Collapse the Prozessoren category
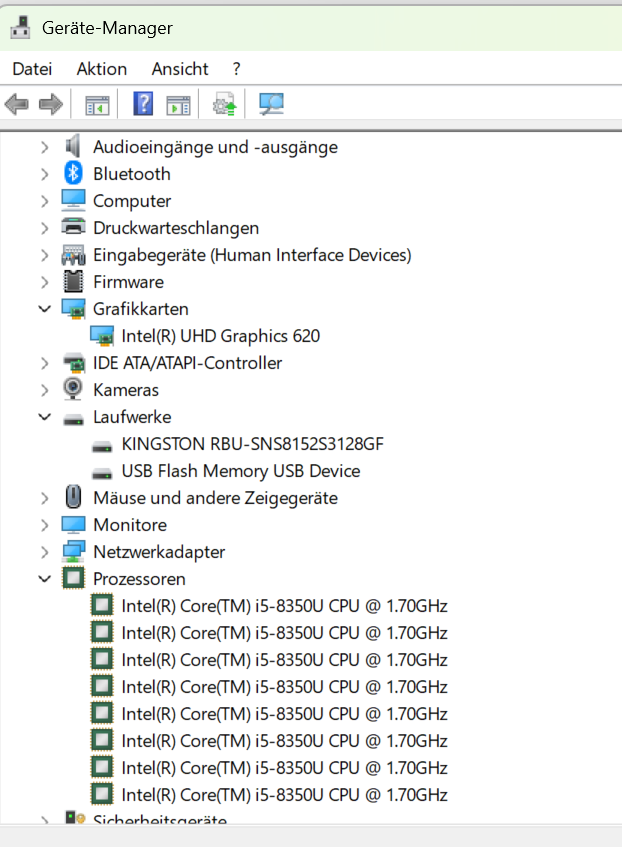 (44, 579)
